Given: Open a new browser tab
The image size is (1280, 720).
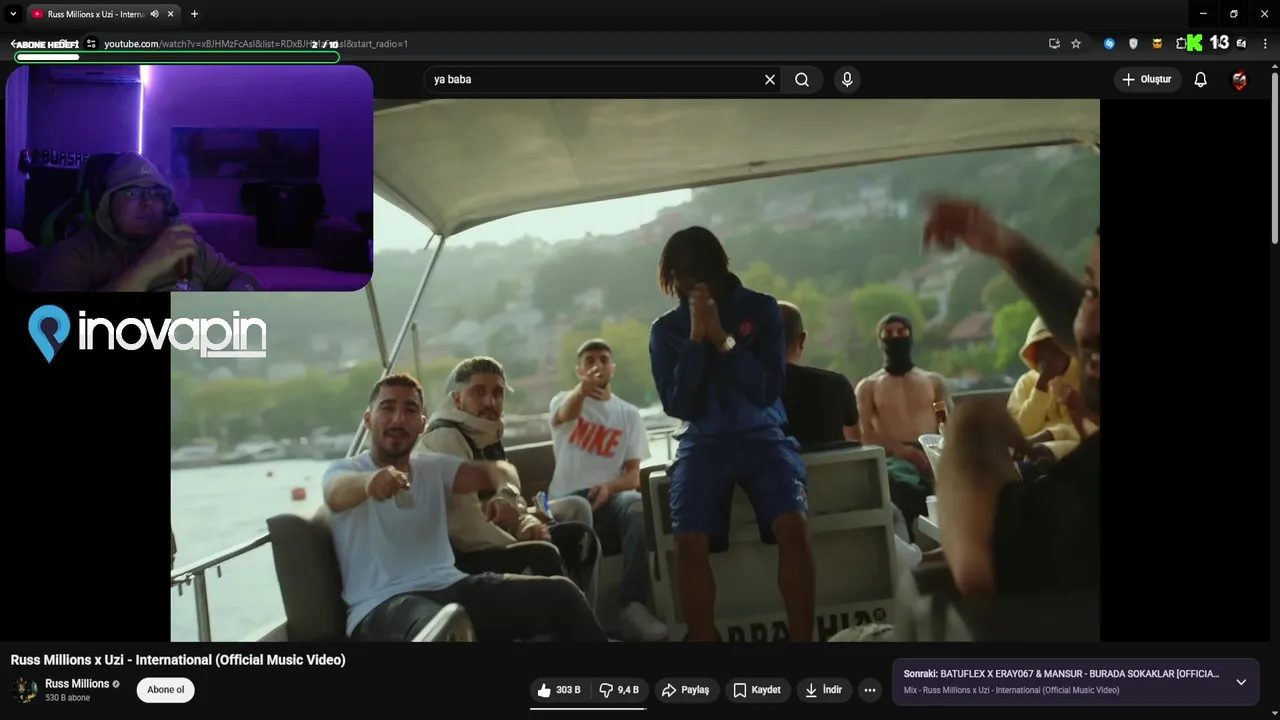Looking at the screenshot, I should click(x=194, y=14).
